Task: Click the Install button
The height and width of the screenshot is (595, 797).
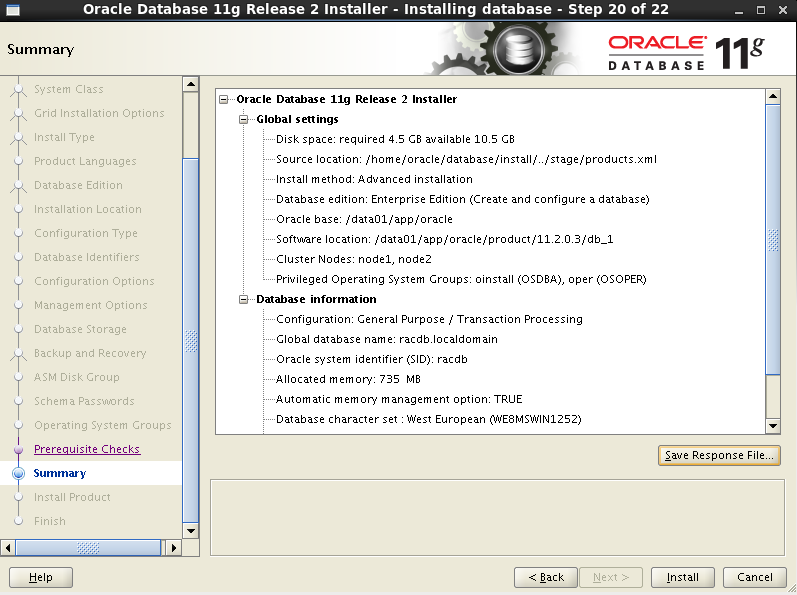Action: pos(683,577)
